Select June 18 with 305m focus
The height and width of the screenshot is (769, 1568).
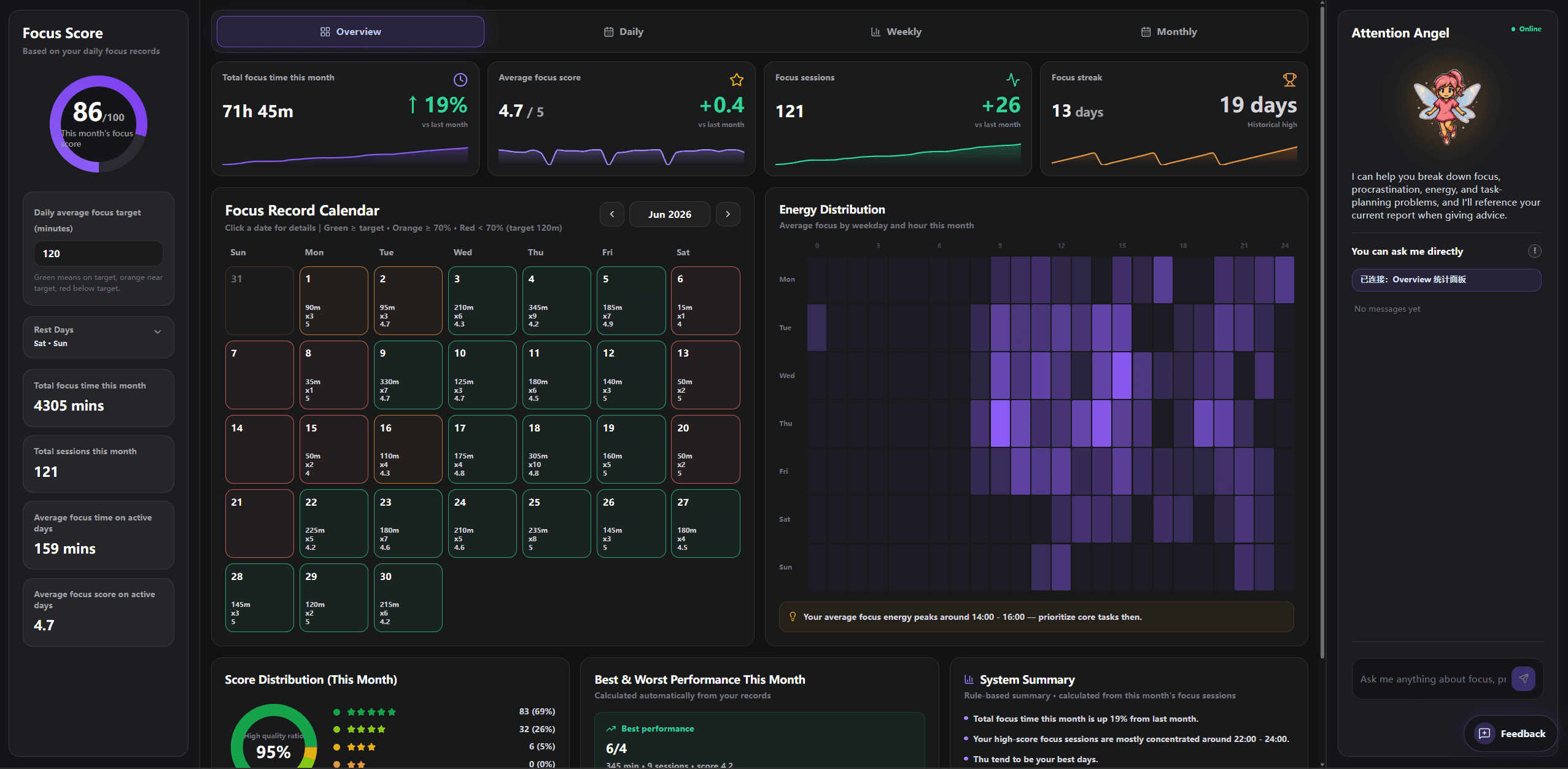click(x=557, y=449)
